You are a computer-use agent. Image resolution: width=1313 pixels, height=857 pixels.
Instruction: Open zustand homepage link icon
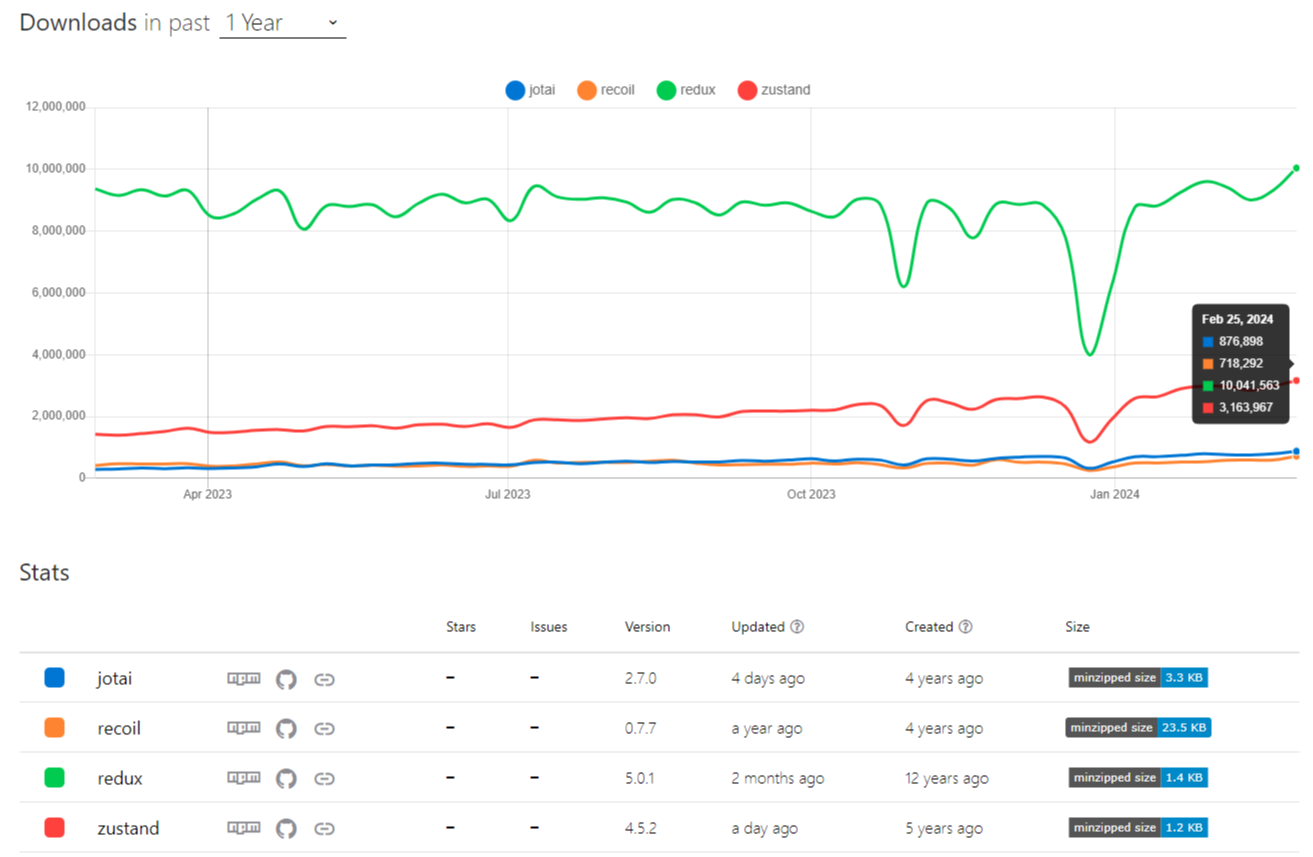tap(324, 828)
